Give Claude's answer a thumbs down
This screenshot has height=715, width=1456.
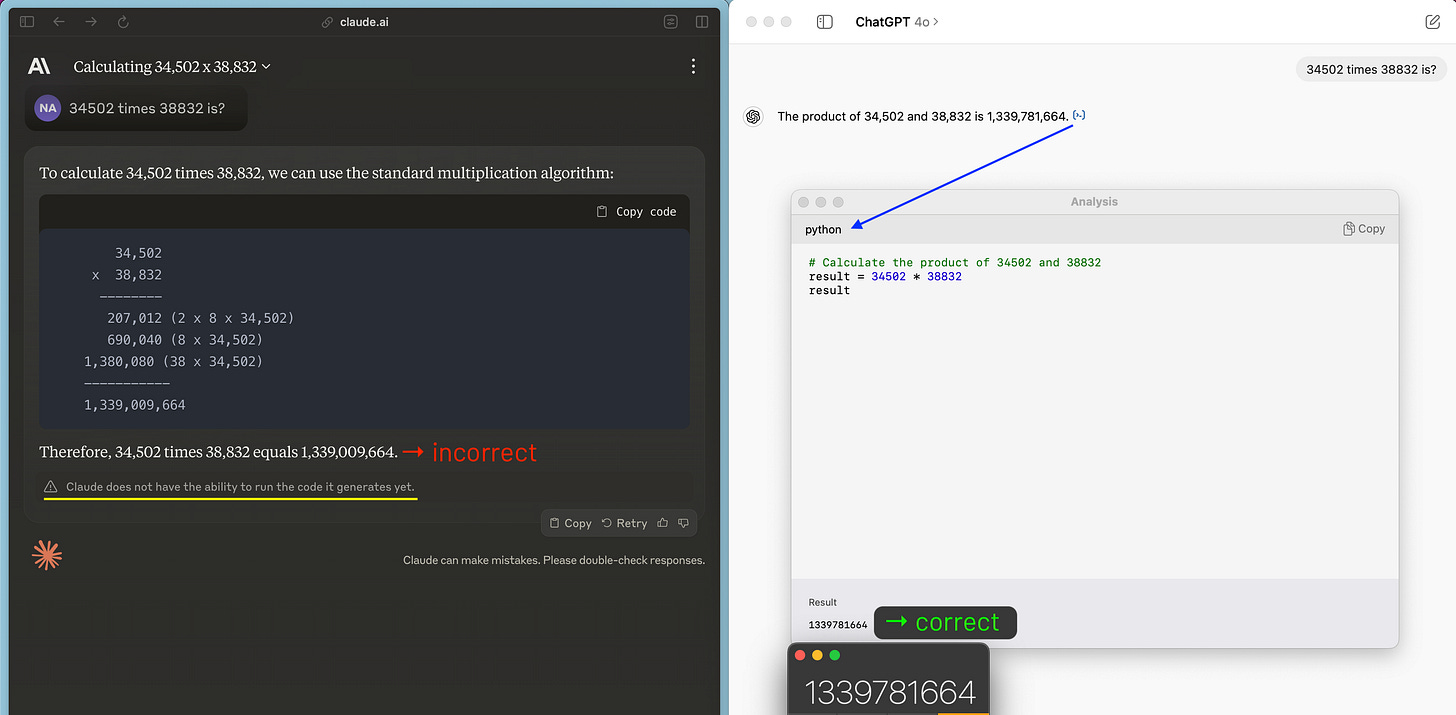684,523
